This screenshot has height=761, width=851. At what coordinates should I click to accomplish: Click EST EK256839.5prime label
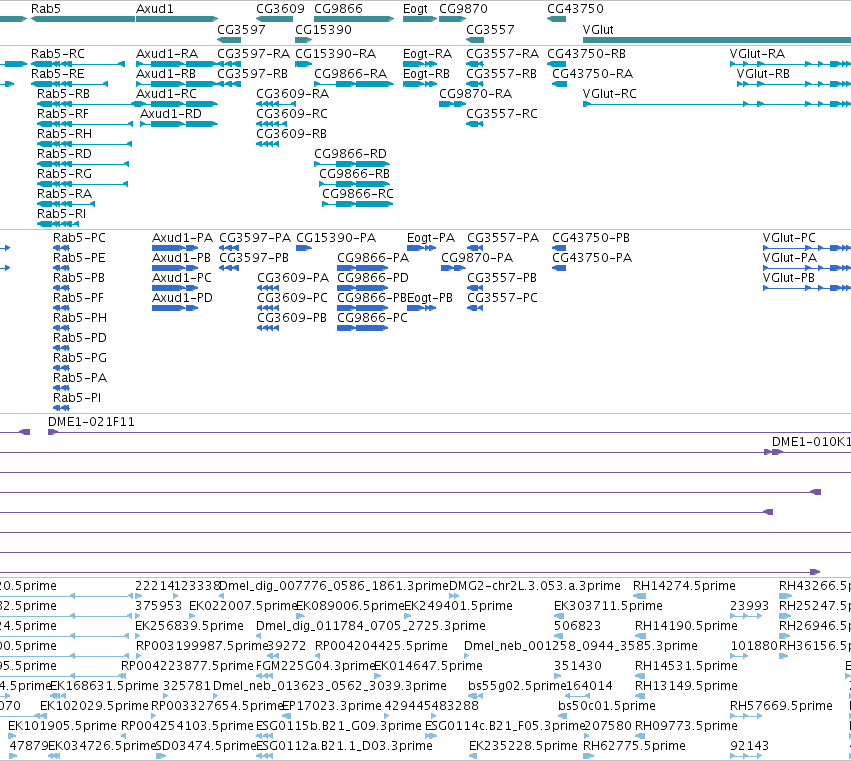click(189, 626)
